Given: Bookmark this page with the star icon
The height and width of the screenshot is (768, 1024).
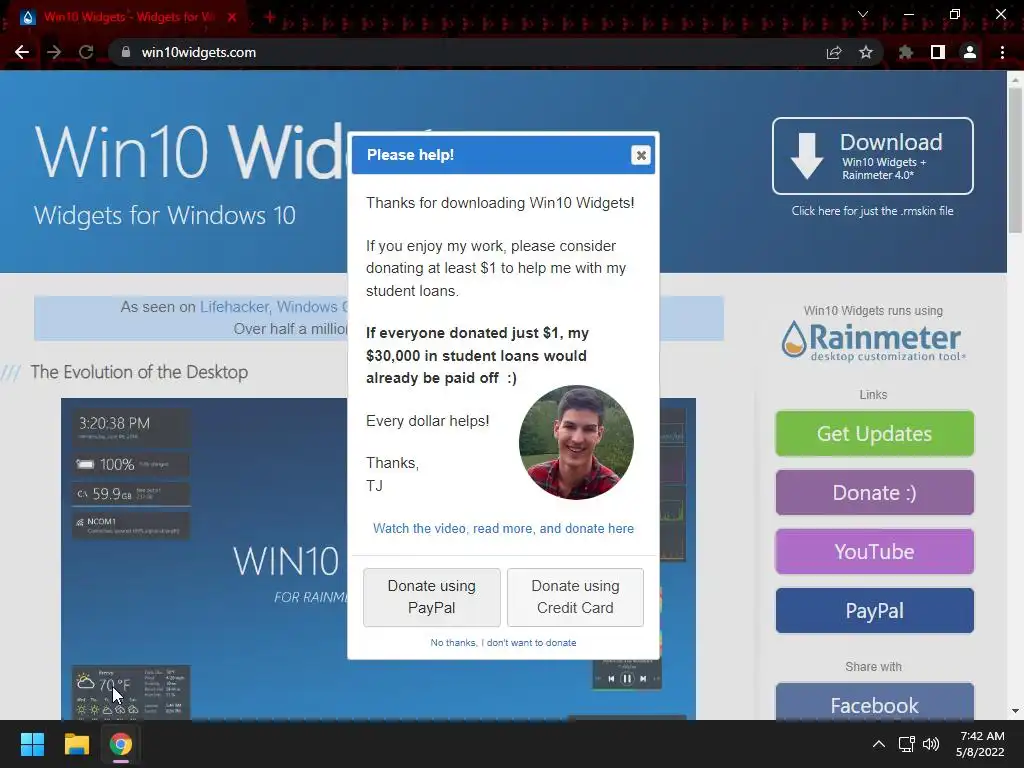Looking at the screenshot, I should click(866, 52).
